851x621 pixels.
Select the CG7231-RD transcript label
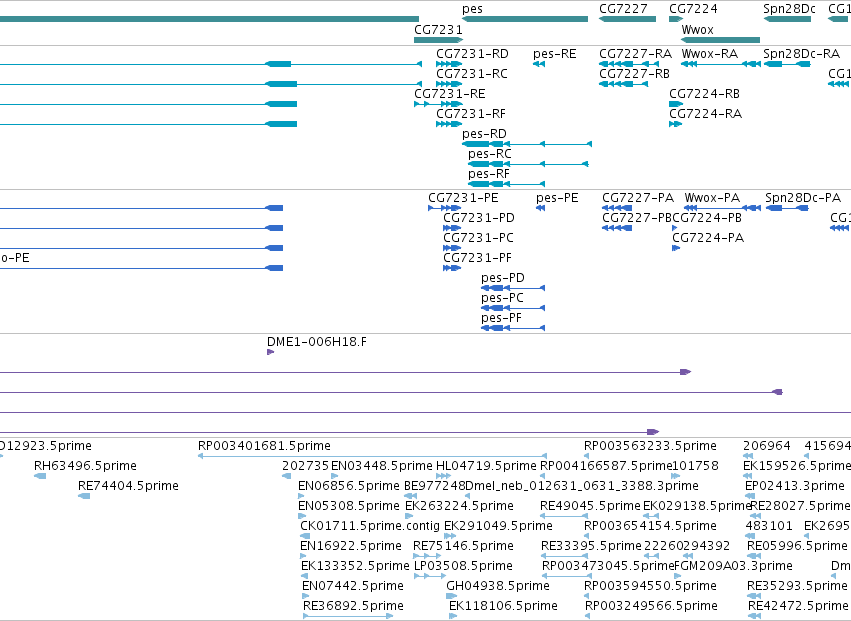(472, 54)
